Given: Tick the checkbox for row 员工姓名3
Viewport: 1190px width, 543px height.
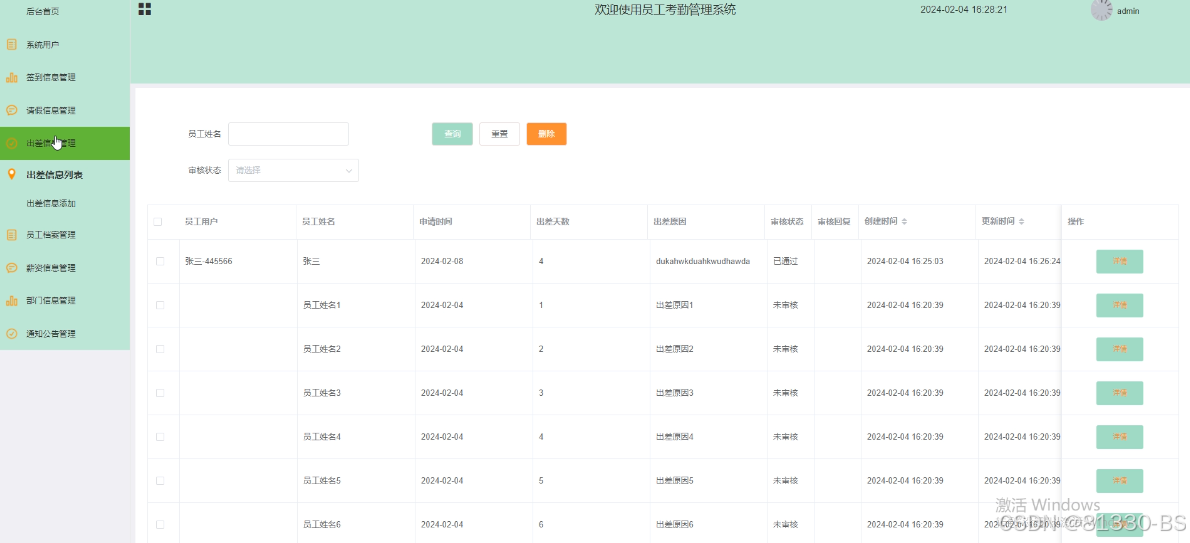Looking at the screenshot, I should [160, 393].
